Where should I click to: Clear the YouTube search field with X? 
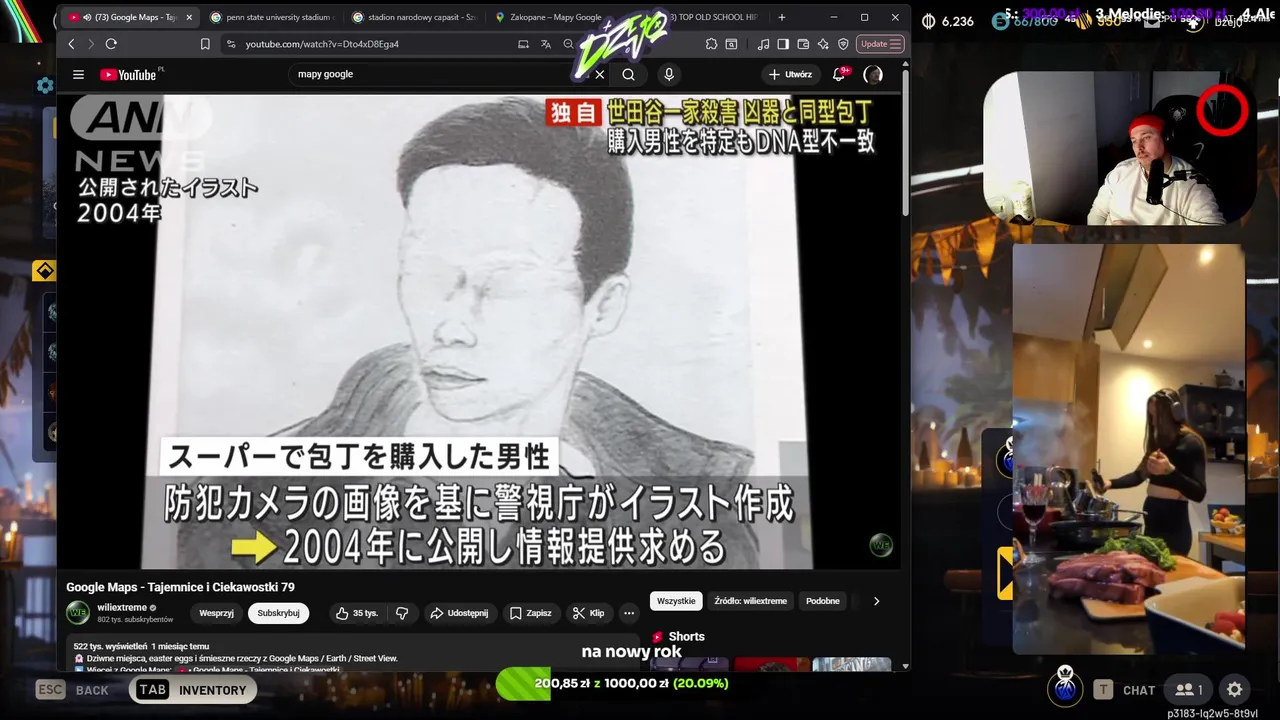coord(599,74)
